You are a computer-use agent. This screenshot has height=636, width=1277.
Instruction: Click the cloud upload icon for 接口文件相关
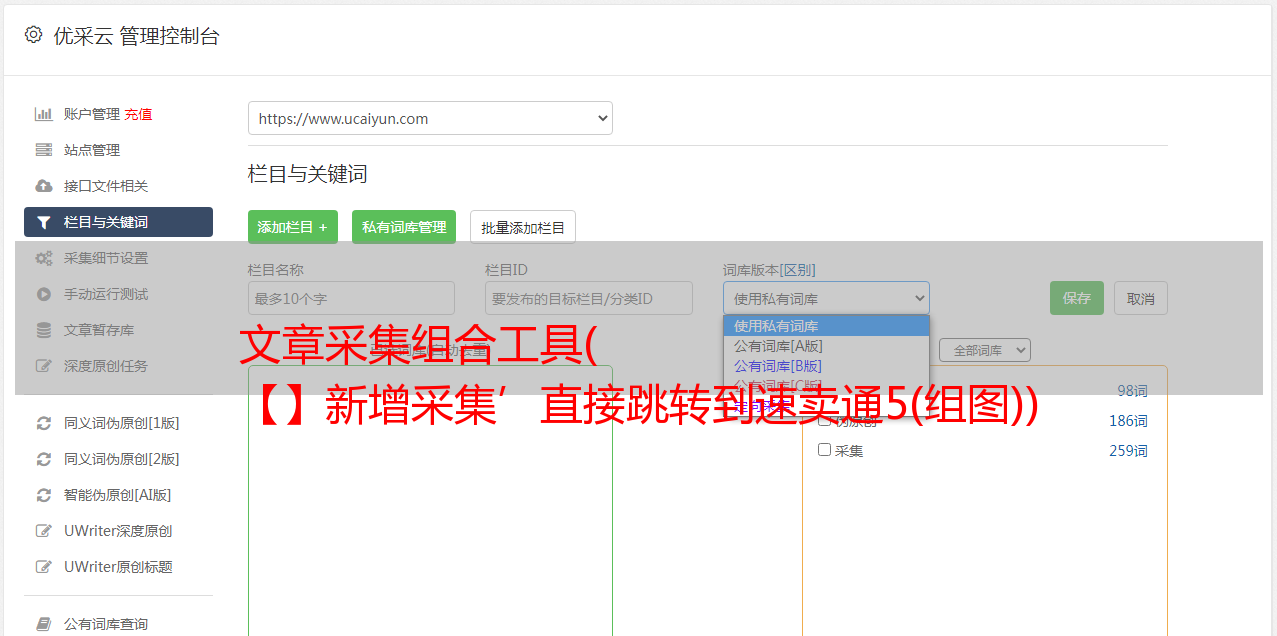(44, 186)
